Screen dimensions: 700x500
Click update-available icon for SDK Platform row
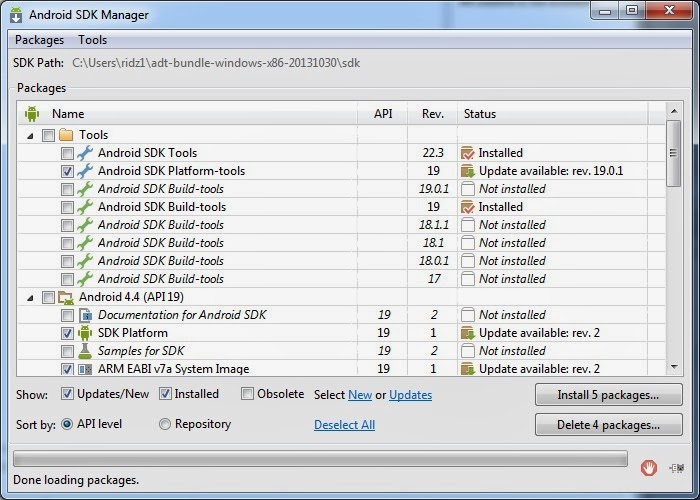tap(467, 333)
